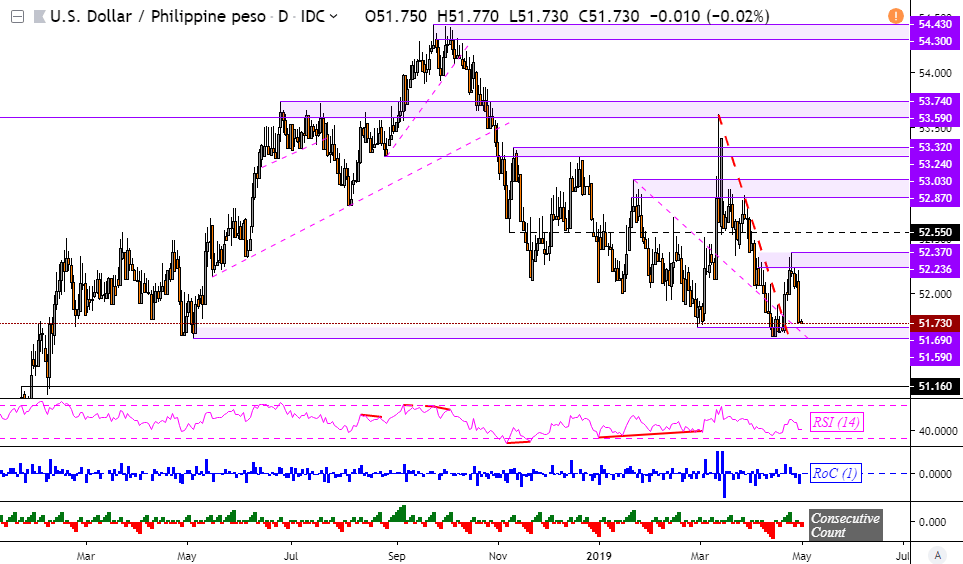This screenshot has width=963, height=564.
Task: Click the 53.740 purple price label
Action: (935, 101)
